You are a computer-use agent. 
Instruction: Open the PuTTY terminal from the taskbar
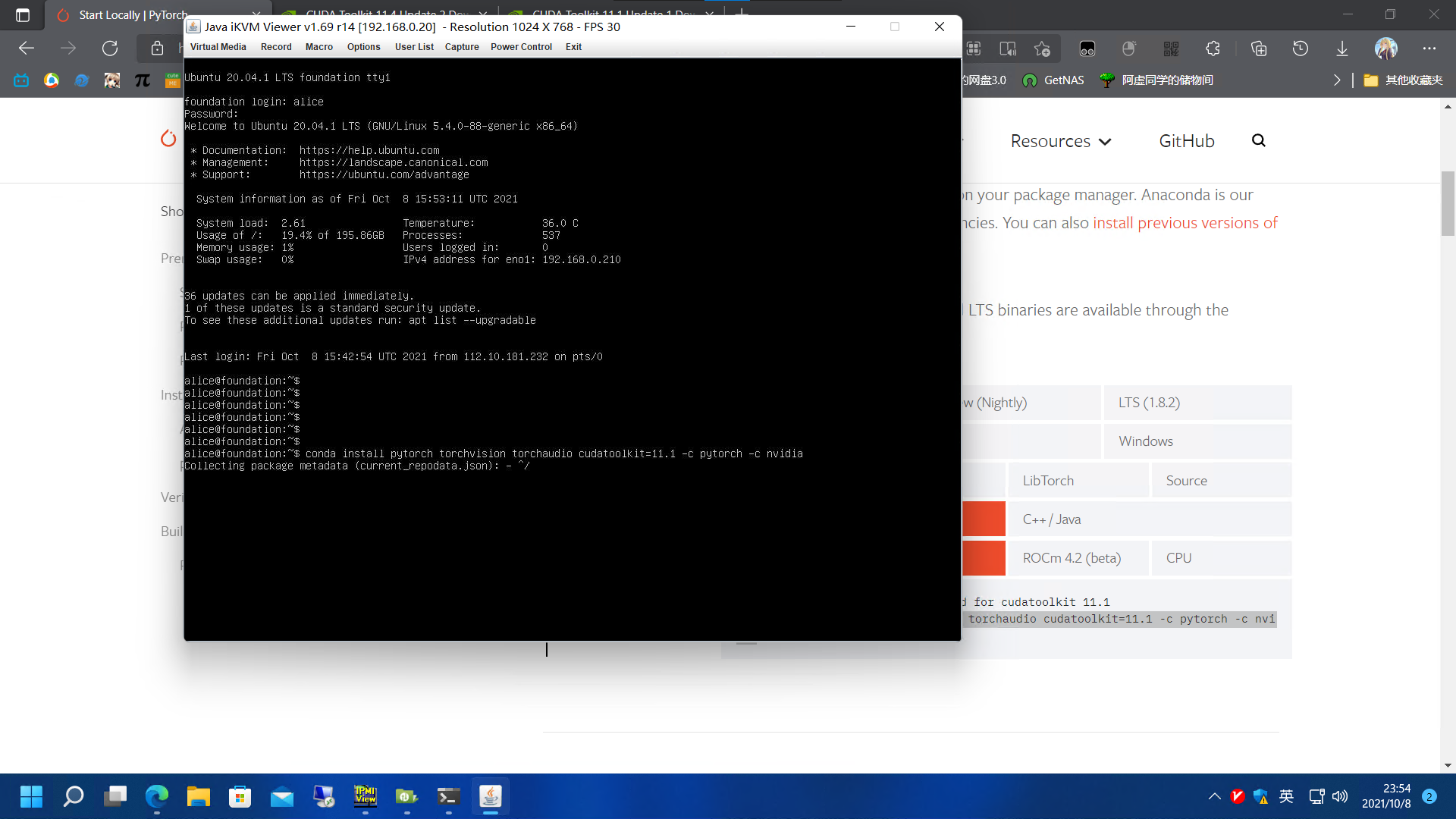449,796
